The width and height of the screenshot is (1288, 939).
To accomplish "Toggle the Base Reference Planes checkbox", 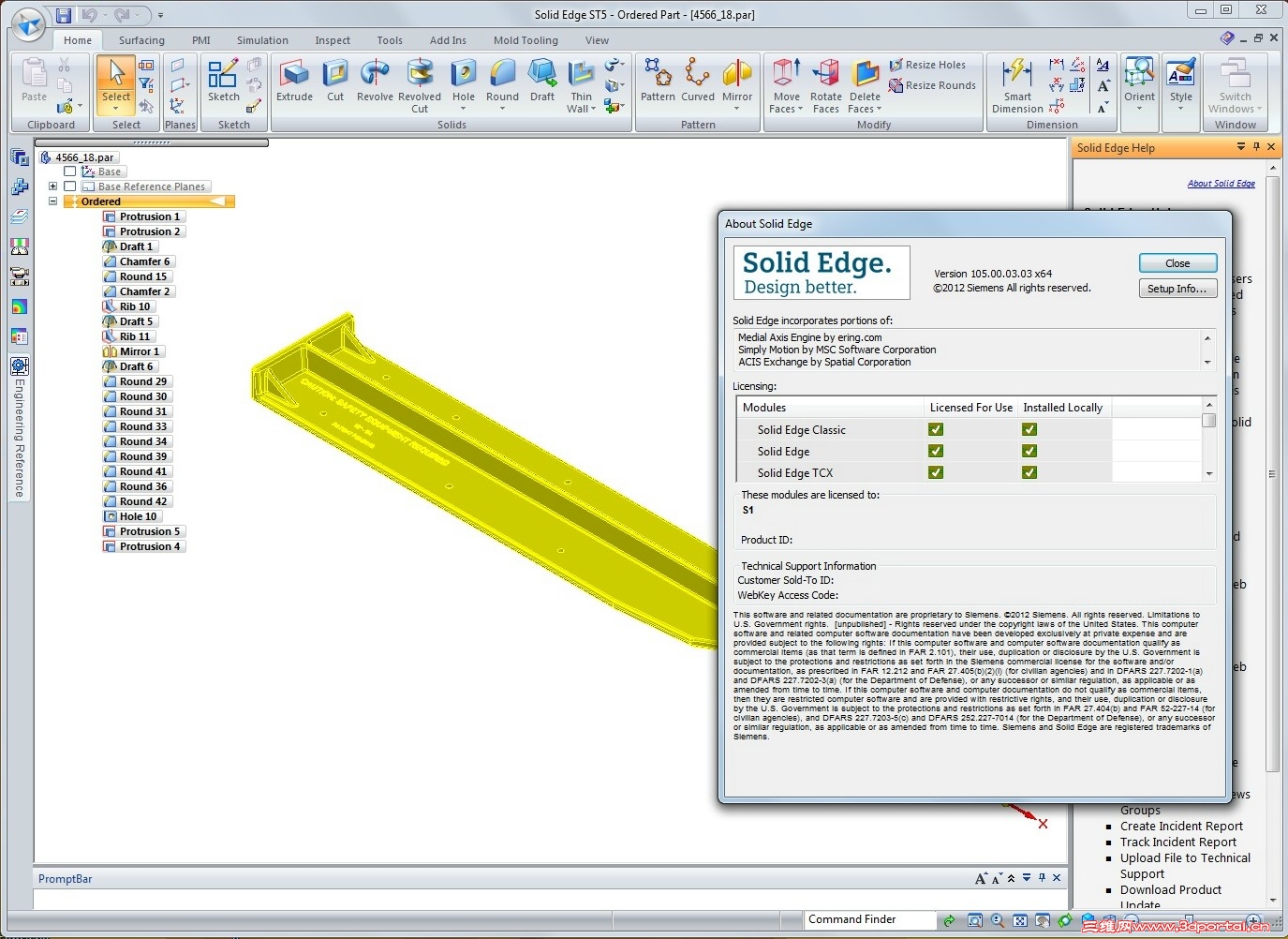I will click(x=69, y=186).
